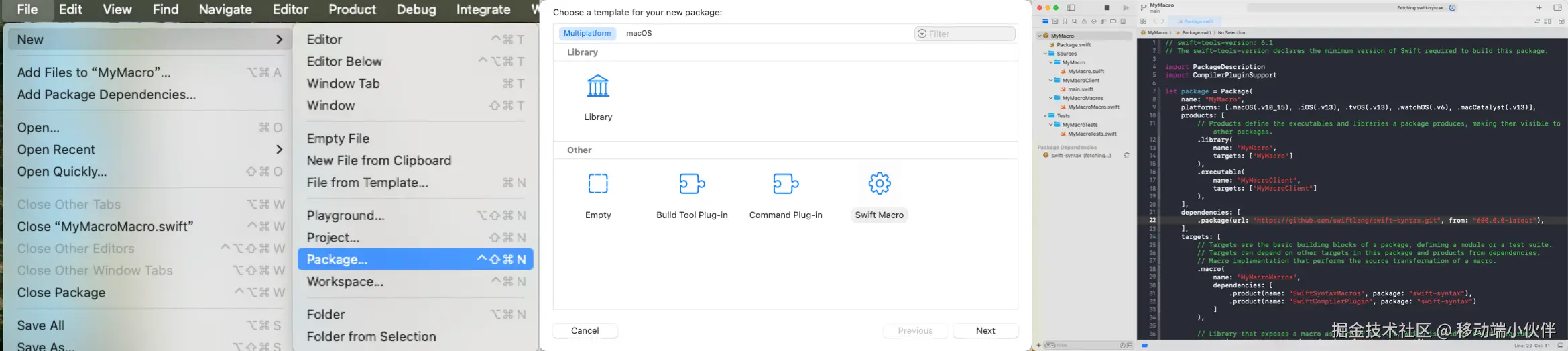Click the Run button in Xcode toolbar
The width and height of the screenshot is (1568, 351).
1126,8
